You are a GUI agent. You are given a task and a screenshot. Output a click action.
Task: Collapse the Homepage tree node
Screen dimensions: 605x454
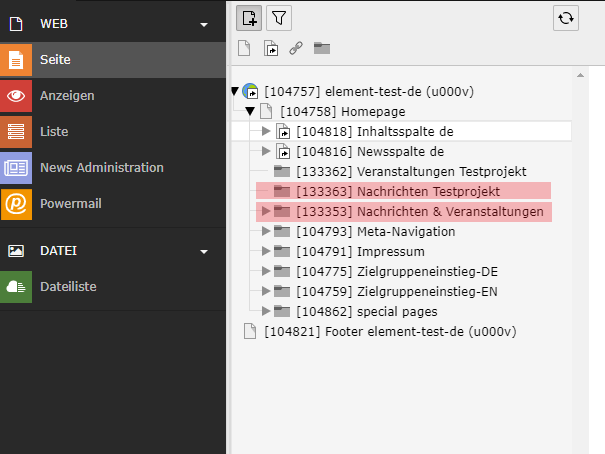(x=250, y=111)
